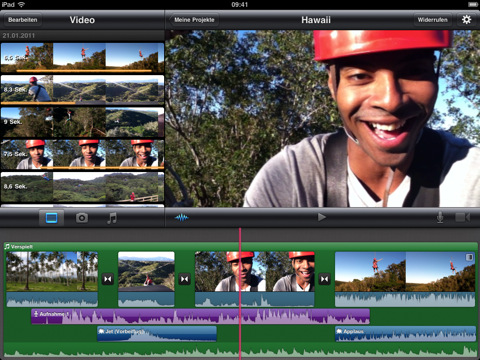Select the red helmet clip in timeline

(x=255, y=279)
